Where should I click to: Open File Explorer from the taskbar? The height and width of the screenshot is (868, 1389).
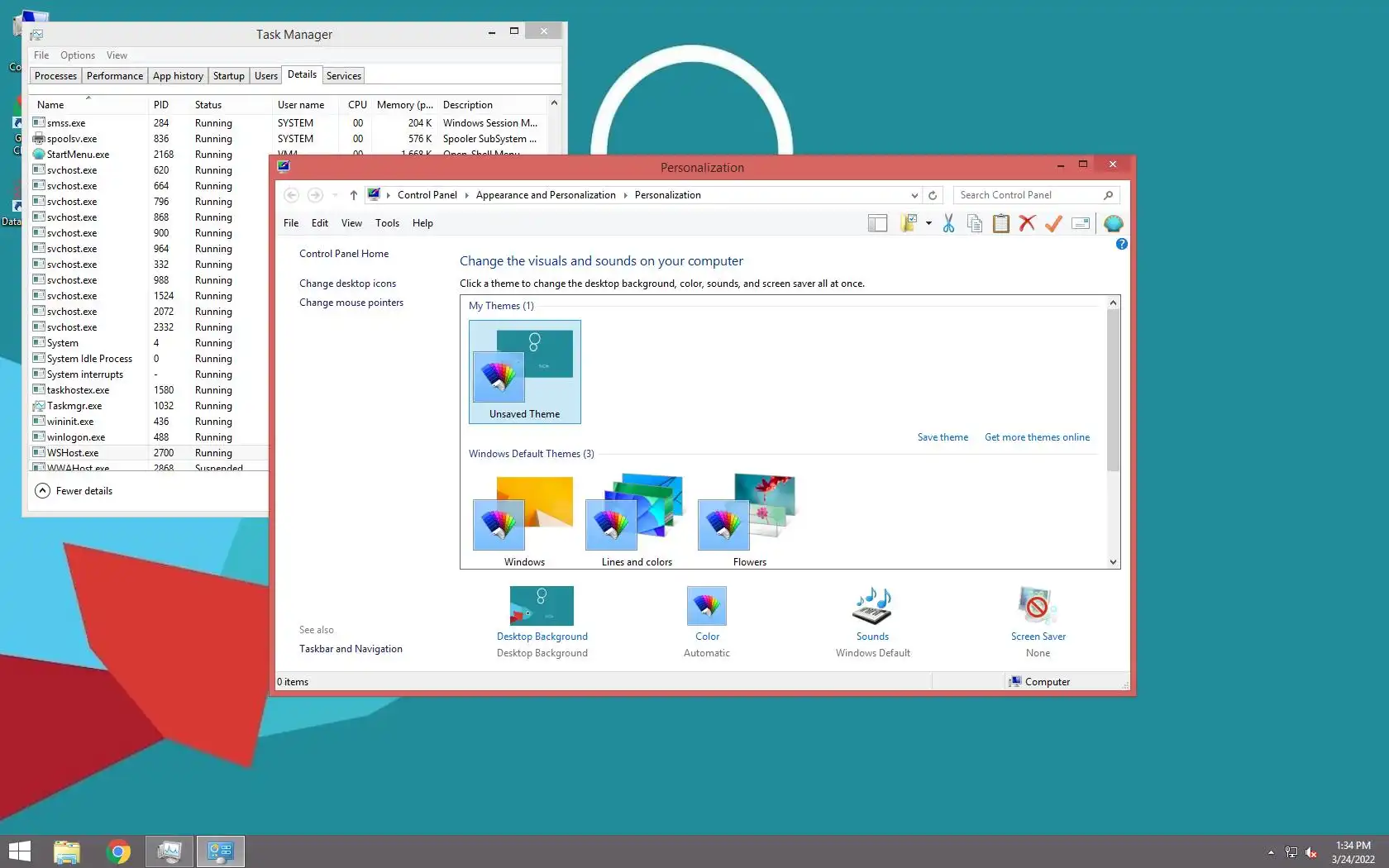[x=67, y=851]
